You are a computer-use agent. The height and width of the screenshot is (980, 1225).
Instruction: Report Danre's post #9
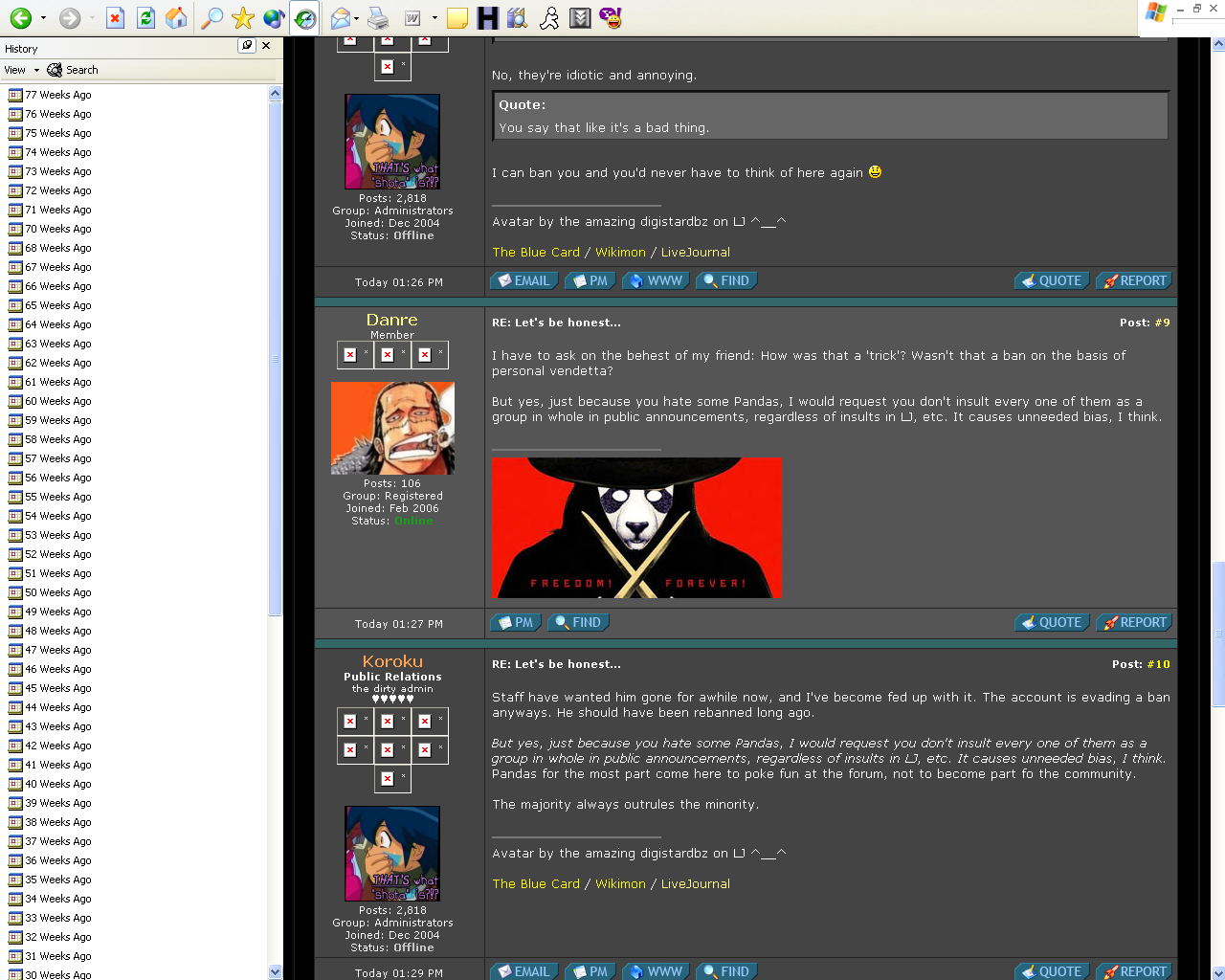(x=1134, y=622)
